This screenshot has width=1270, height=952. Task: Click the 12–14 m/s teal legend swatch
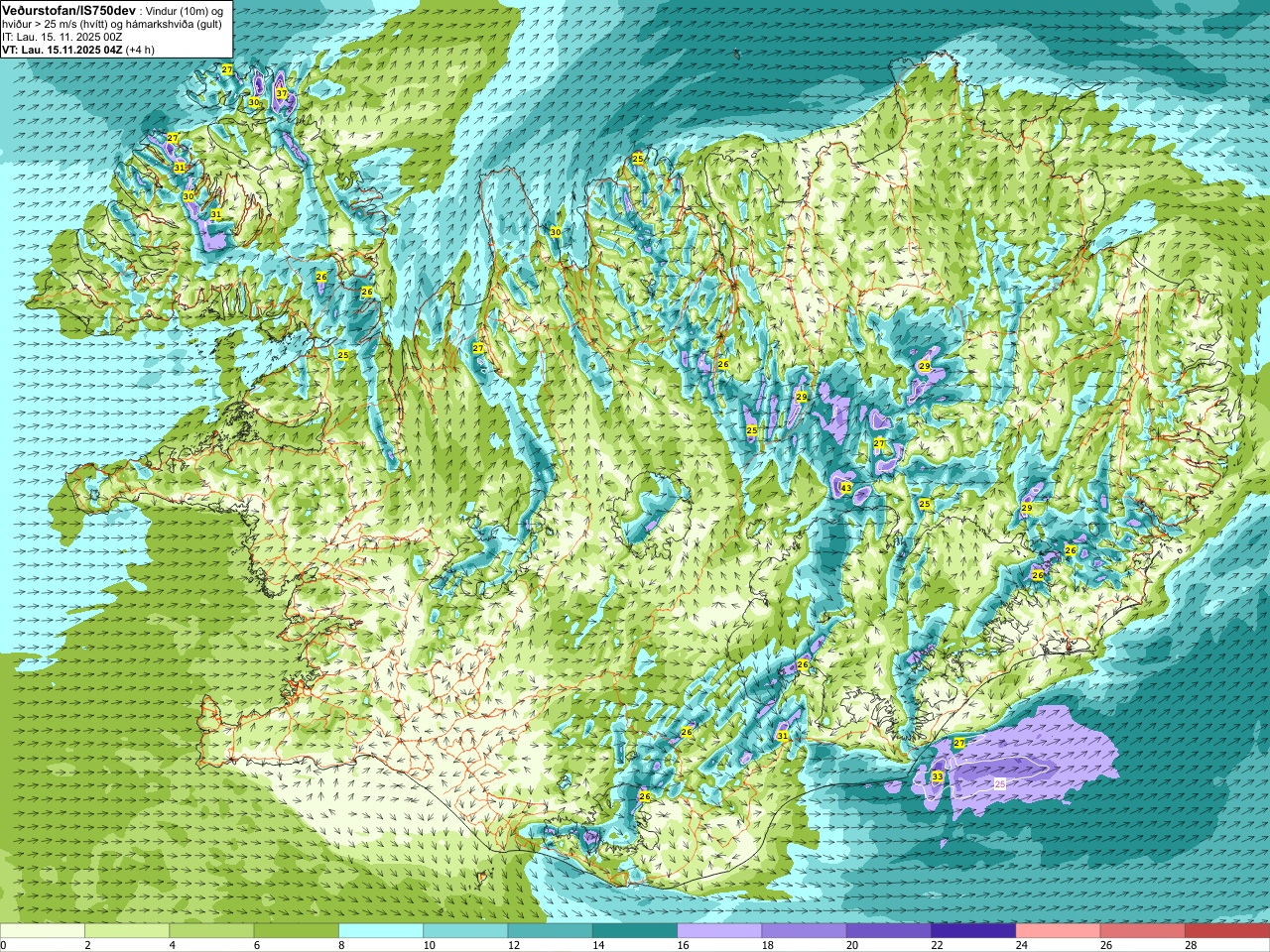[x=550, y=931]
